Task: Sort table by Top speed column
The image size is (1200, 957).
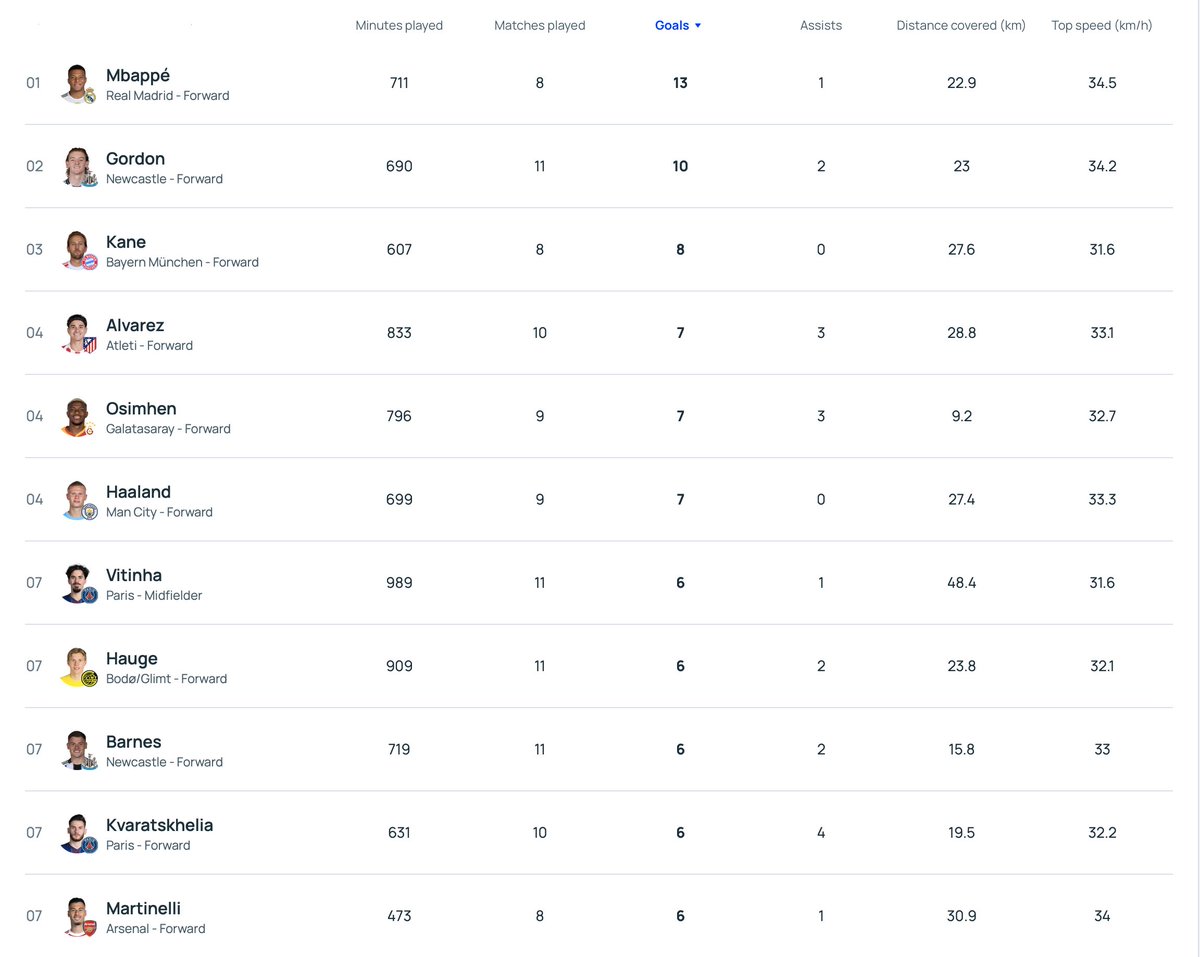Action: 1101,25
